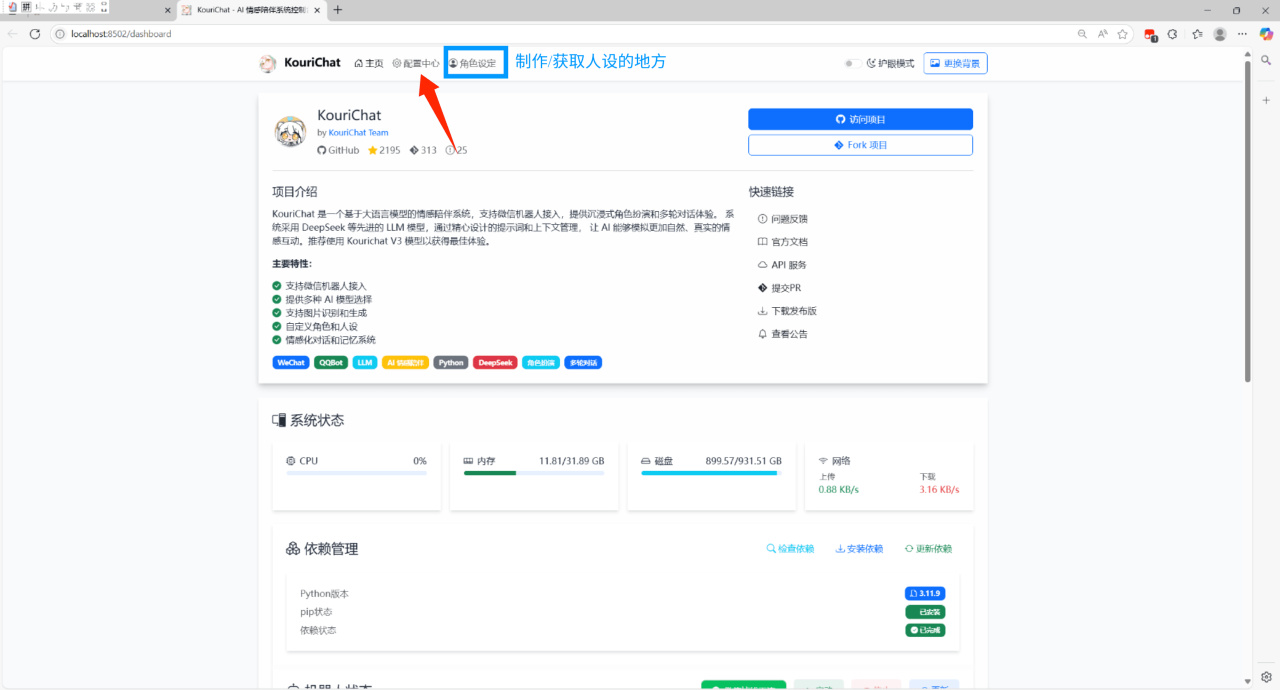This screenshot has width=1280, height=690.
Task: Click the QQBot tag badge
Action: (331, 362)
